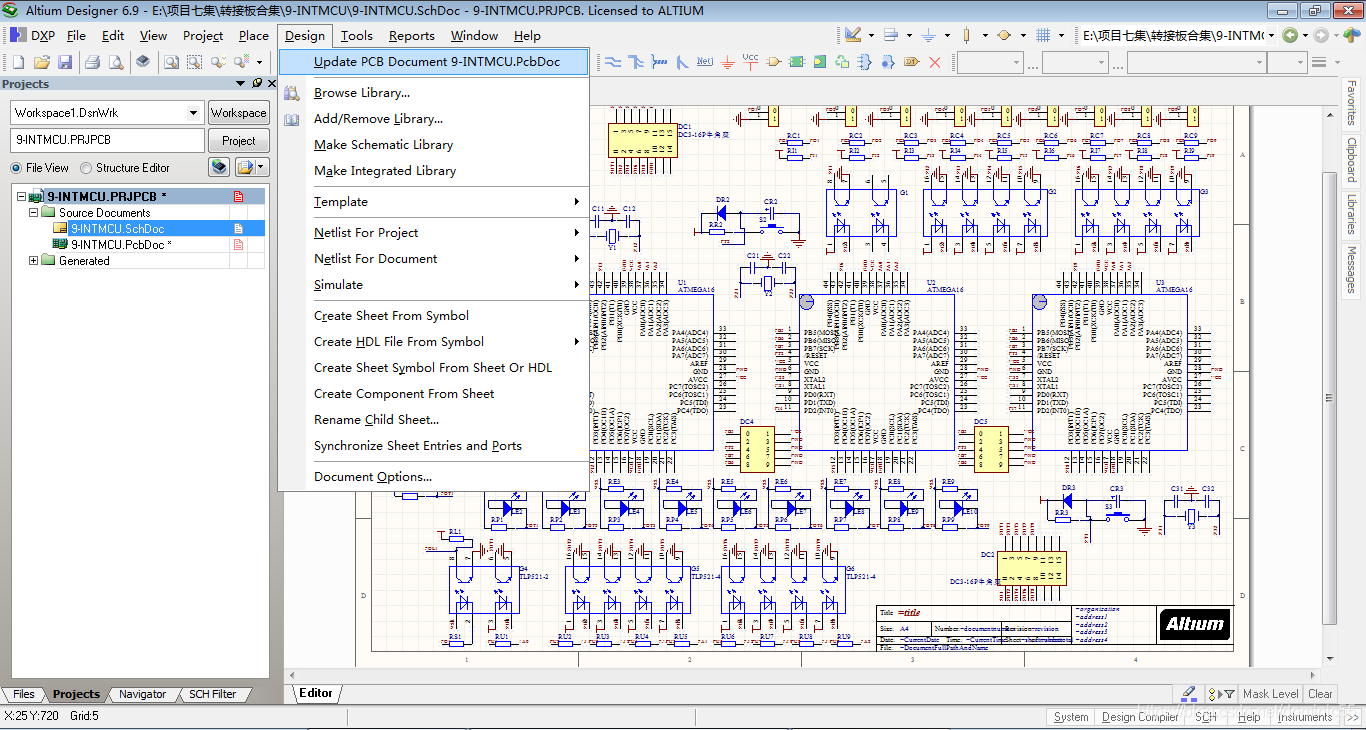
Task: Expand the Generated folder
Action: (x=34, y=261)
